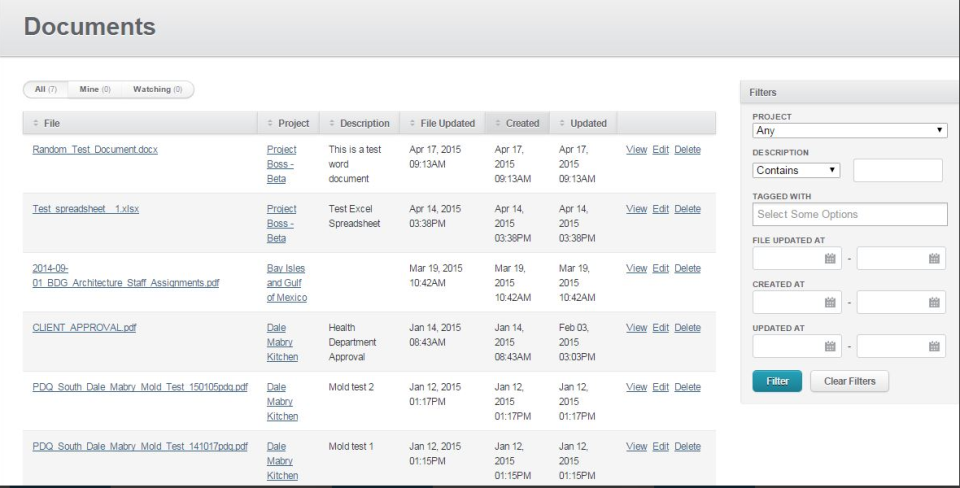Open BDG Architecture Staff Assignments pdf link
The width and height of the screenshot is (960, 488).
pos(126,276)
